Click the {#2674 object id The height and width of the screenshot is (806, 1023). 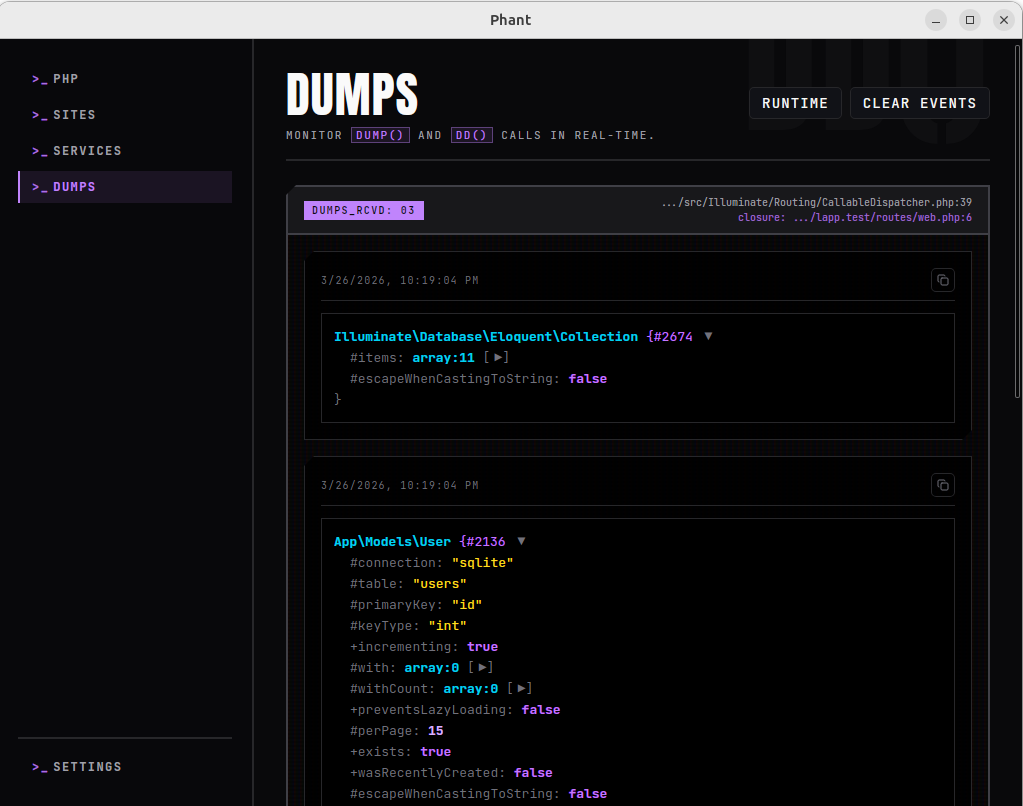669,337
